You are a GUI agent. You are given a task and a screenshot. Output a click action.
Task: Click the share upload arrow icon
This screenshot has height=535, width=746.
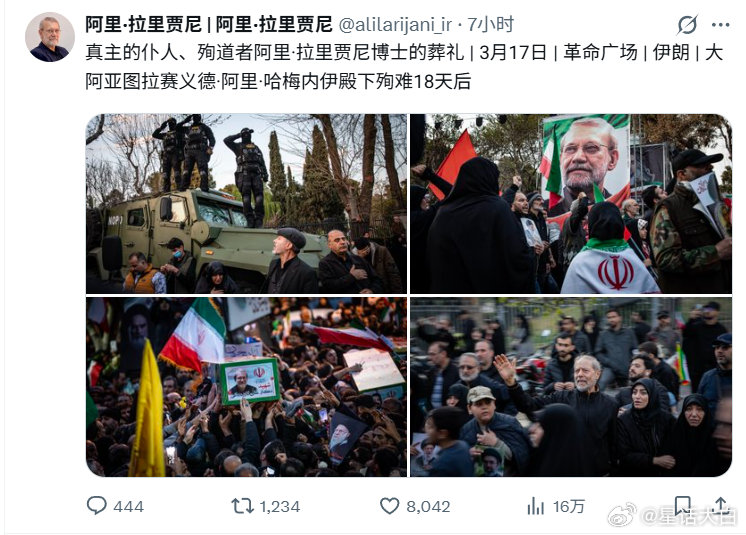point(721,505)
